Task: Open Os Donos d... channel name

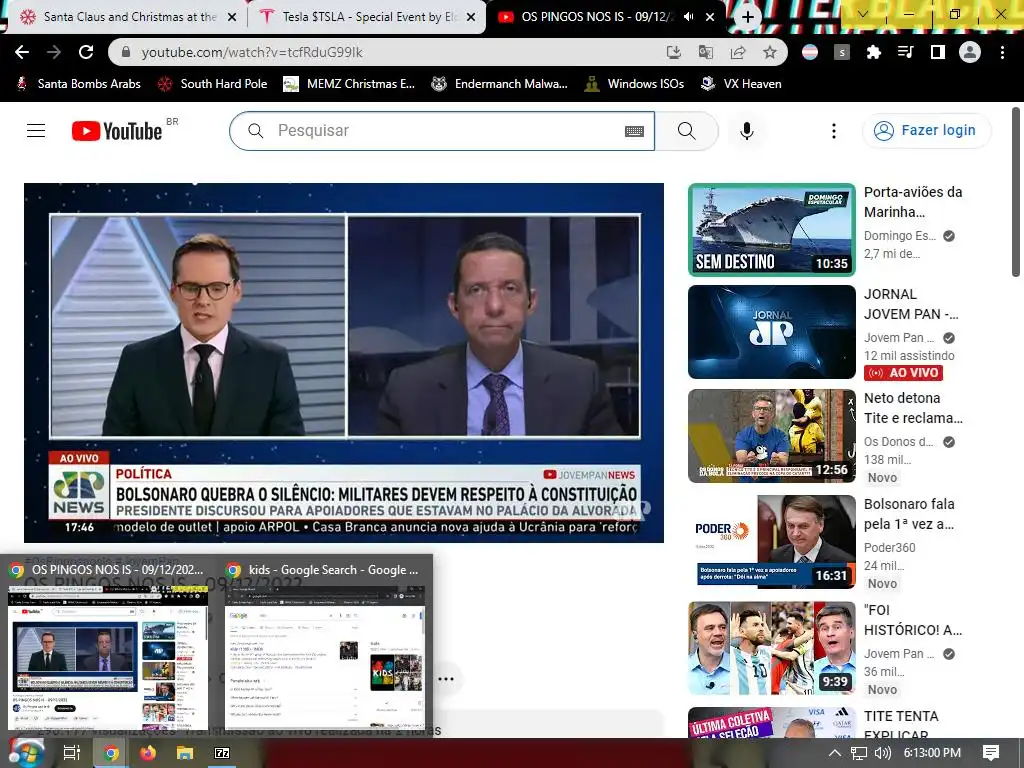Action: (899, 442)
